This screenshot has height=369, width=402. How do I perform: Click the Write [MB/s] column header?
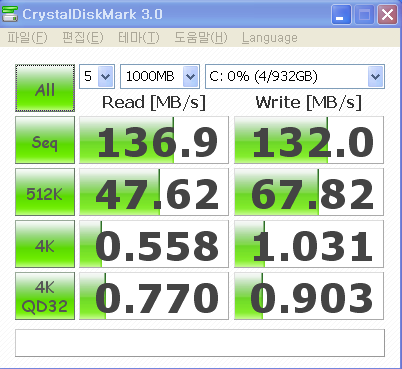click(x=309, y=103)
